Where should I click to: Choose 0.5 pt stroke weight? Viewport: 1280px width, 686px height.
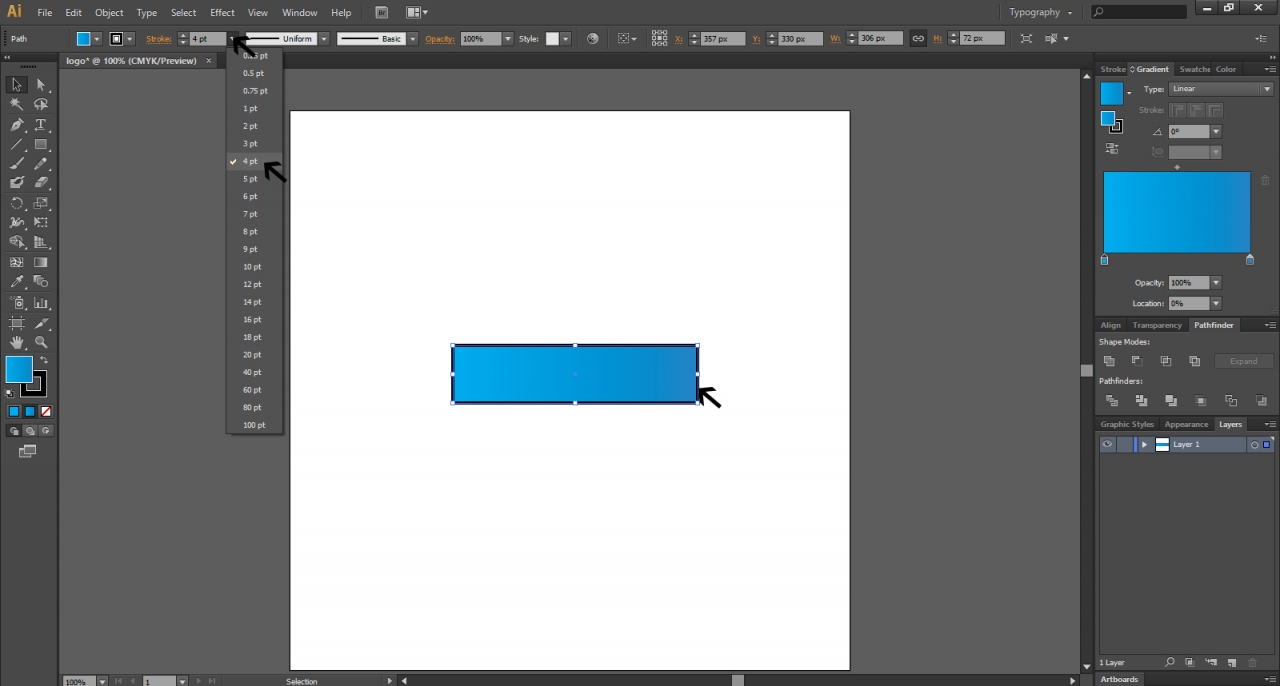point(255,73)
